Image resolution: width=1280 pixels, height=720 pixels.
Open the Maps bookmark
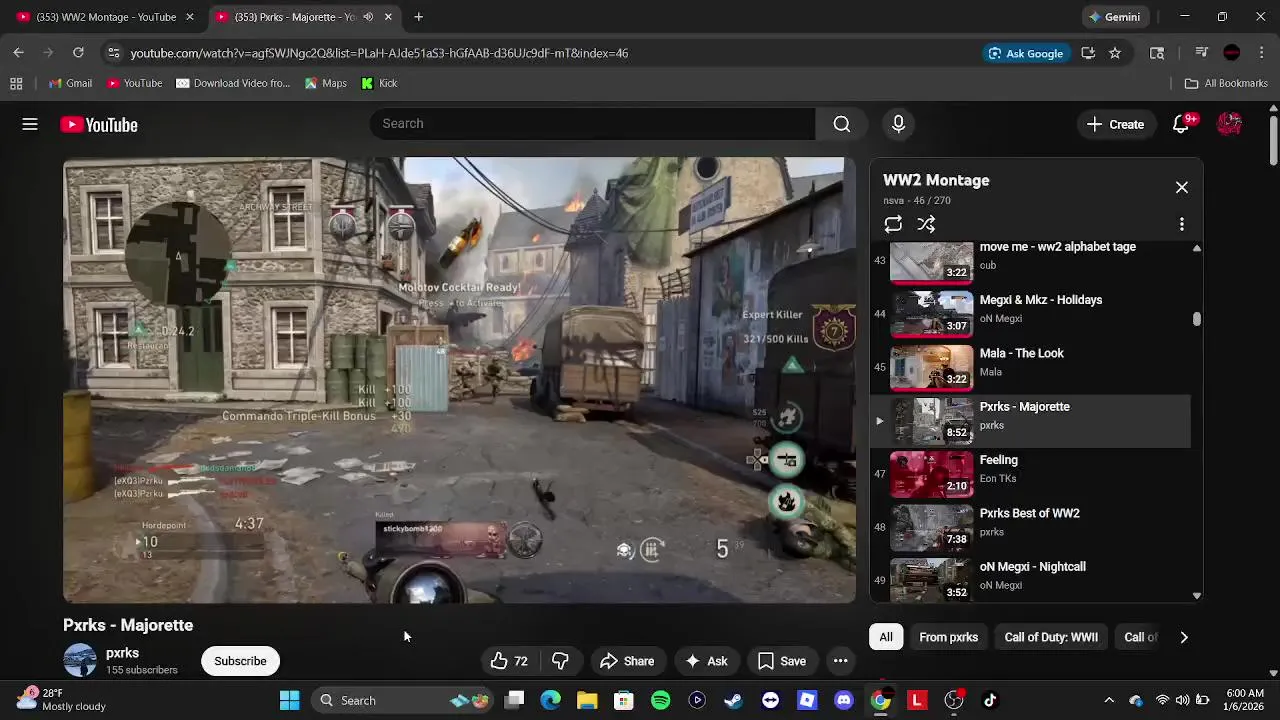point(326,83)
